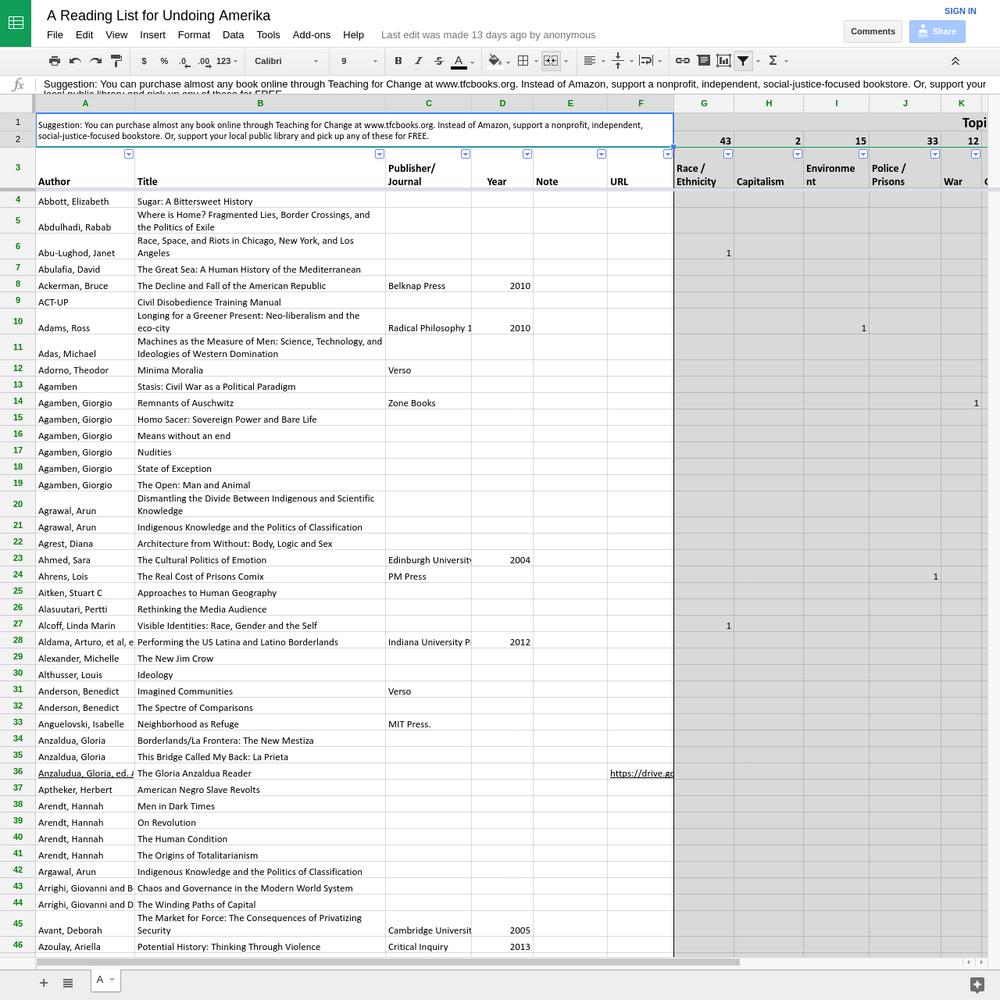Activate the paint format tool
1000x1000 pixels.
116,61
